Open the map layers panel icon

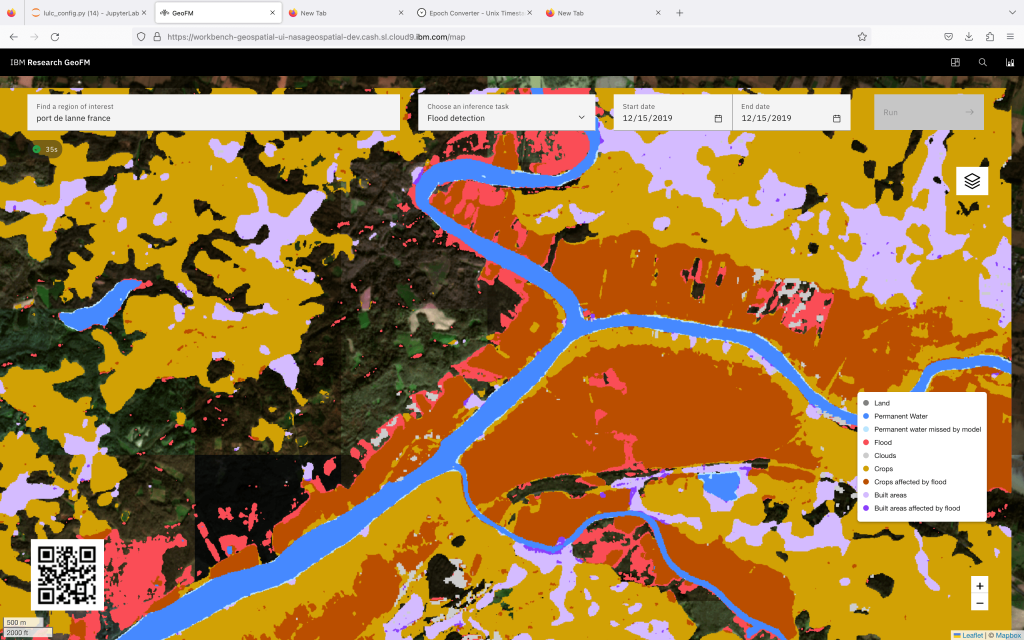(x=972, y=181)
